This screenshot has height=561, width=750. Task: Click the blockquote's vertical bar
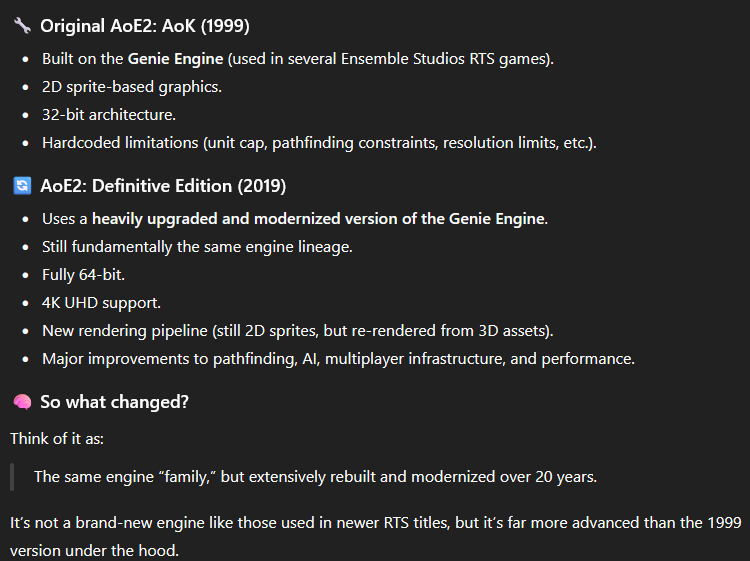click(12, 476)
